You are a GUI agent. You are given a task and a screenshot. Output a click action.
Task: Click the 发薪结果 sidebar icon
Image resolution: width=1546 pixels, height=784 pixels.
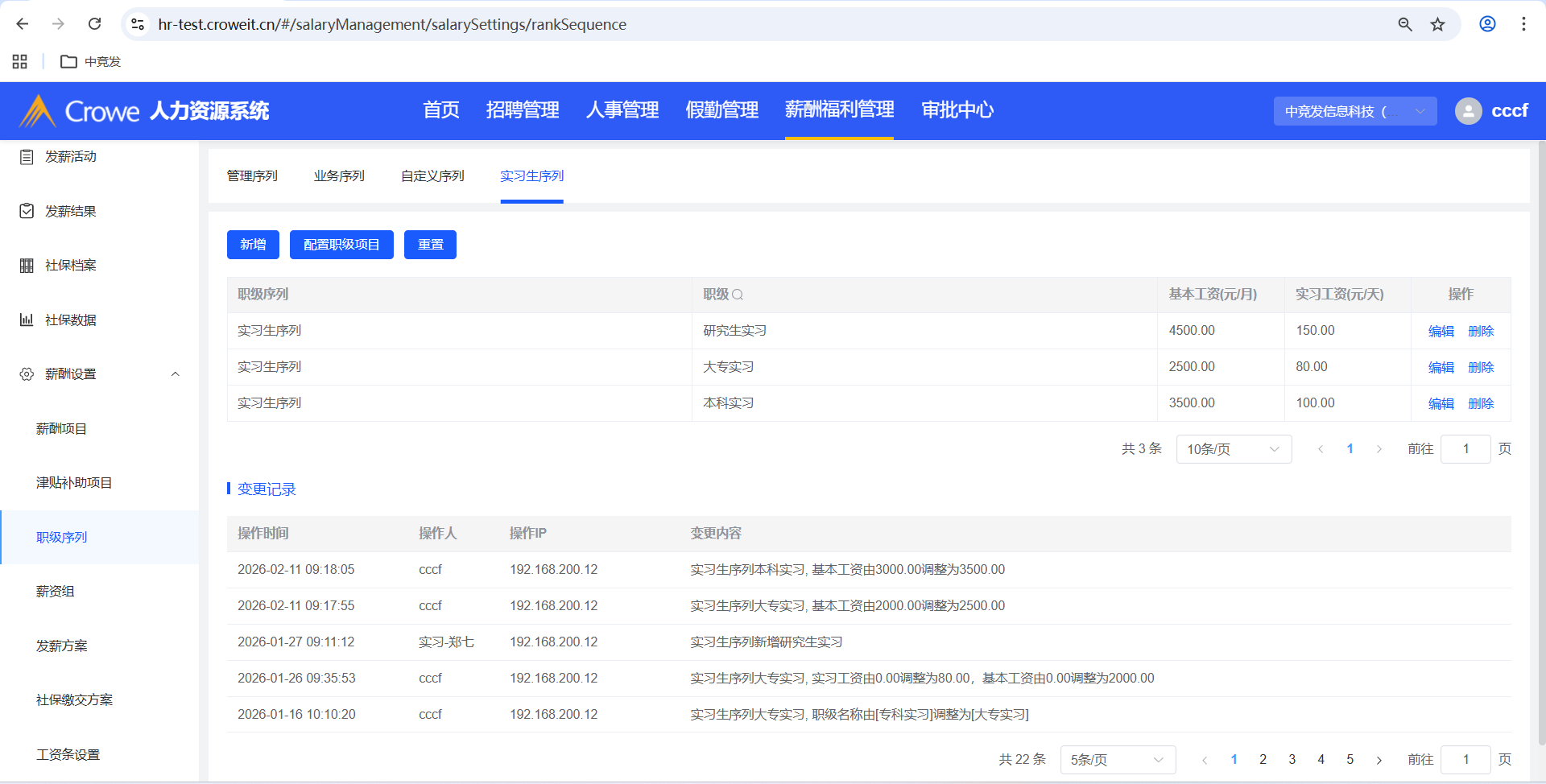27,212
